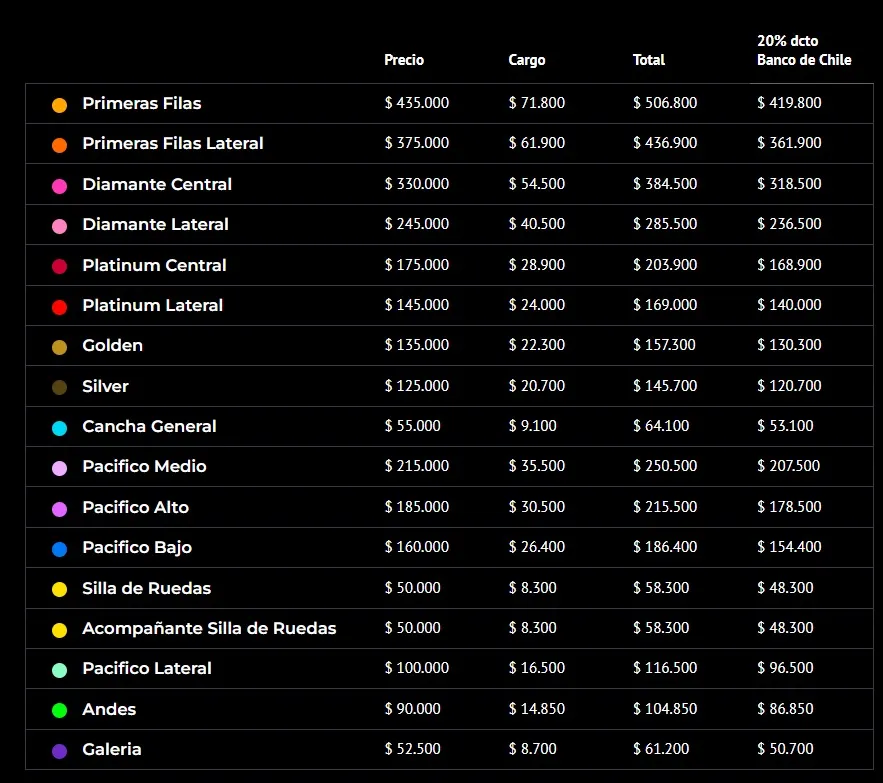
Task: Select the Primeras Filas Lateral row label
Action: pyautogui.click(x=173, y=143)
